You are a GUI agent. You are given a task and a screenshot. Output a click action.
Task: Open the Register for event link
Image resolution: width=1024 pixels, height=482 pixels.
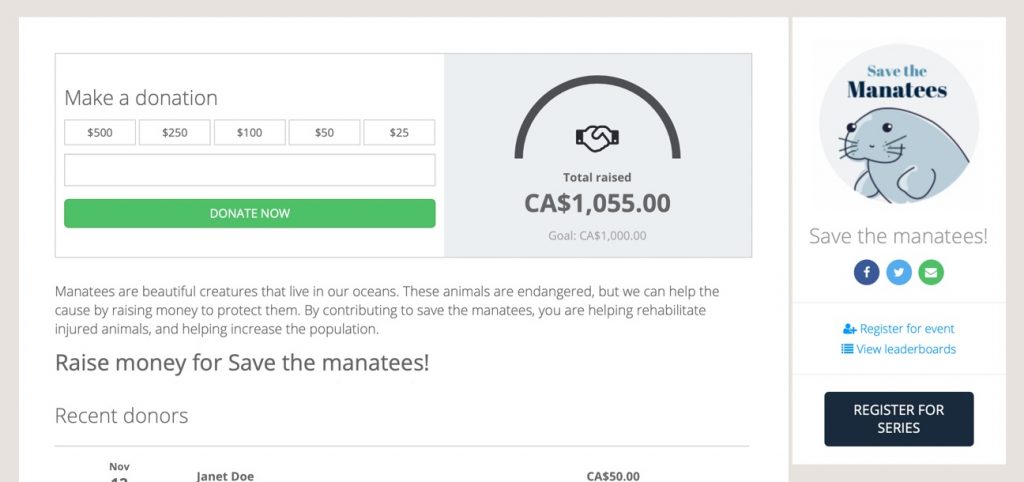[907, 329]
